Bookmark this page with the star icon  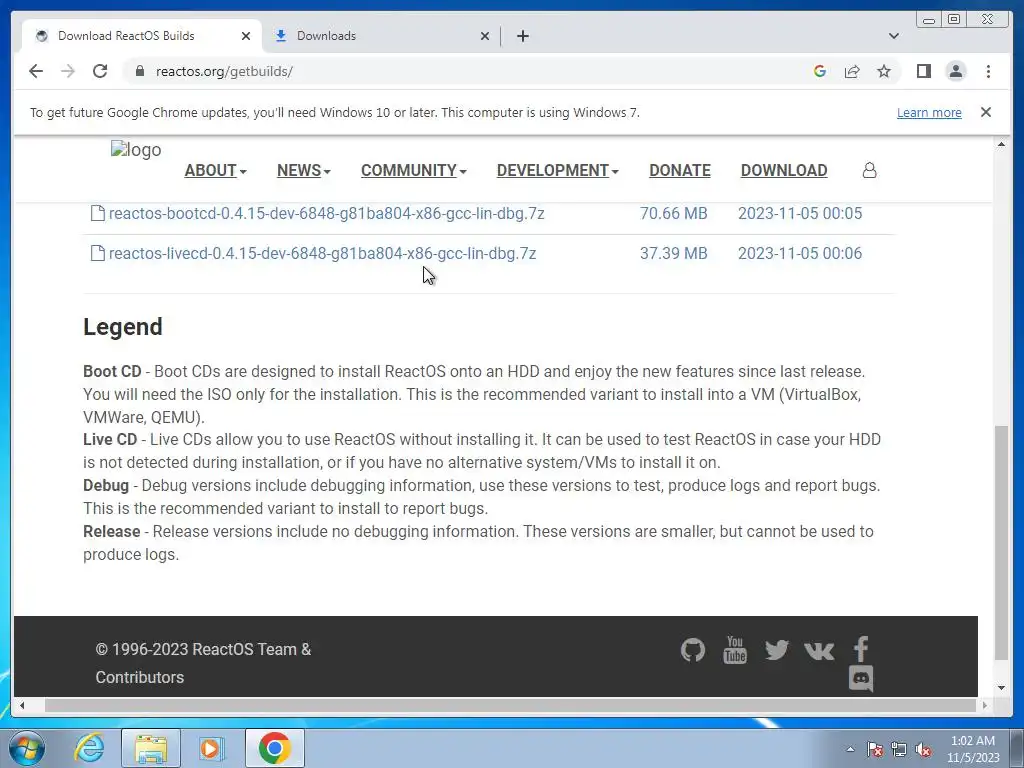pyautogui.click(x=884, y=71)
